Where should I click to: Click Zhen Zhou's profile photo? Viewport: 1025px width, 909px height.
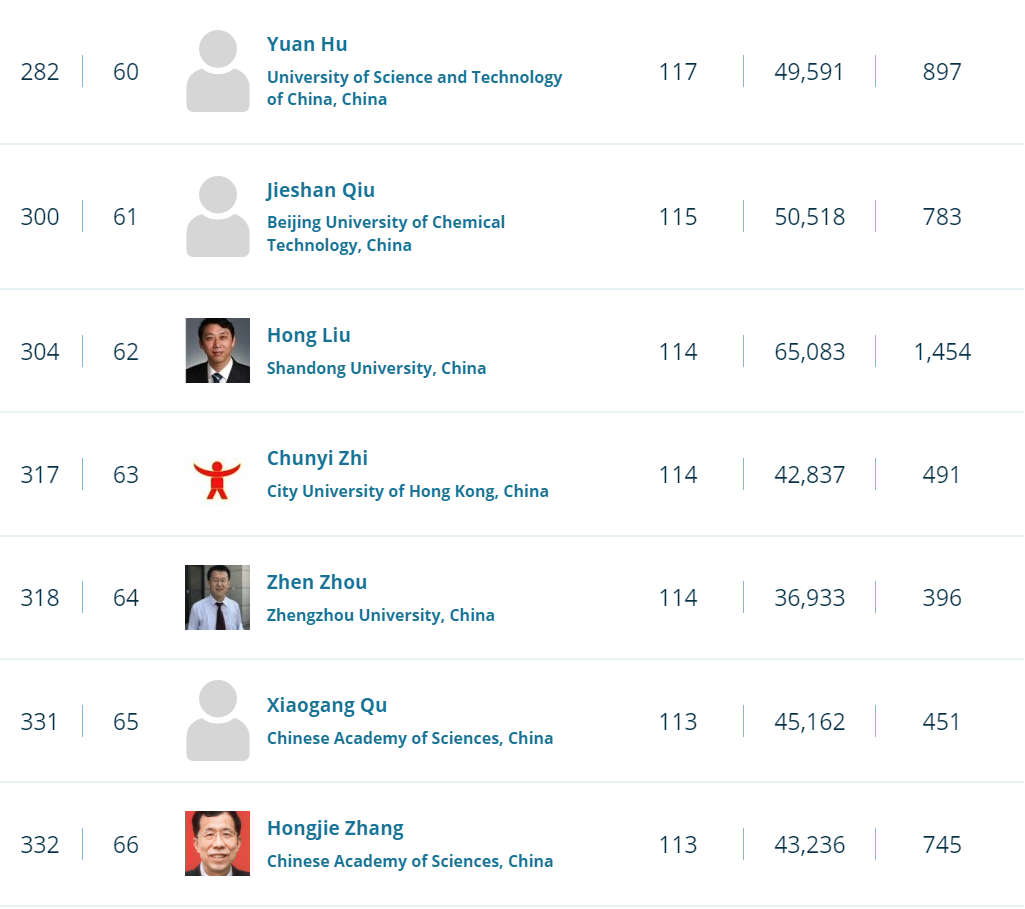coord(218,598)
